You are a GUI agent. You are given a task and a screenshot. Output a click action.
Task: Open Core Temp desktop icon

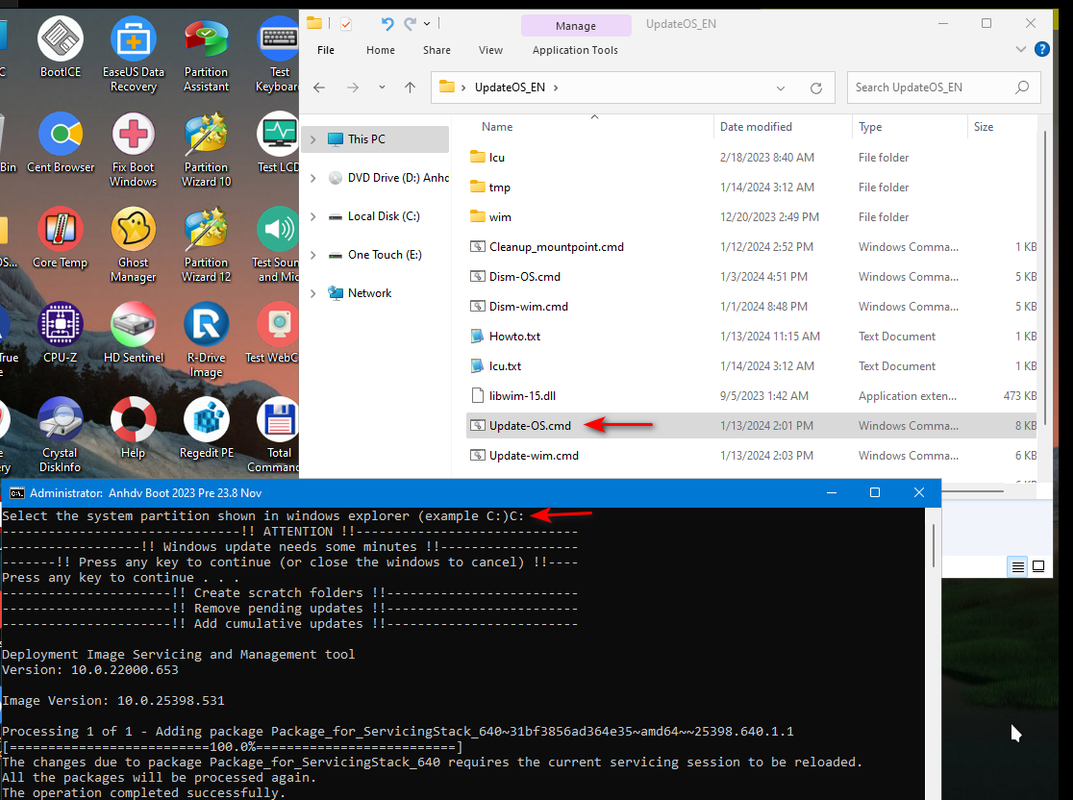pyautogui.click(x=60, y=238)
